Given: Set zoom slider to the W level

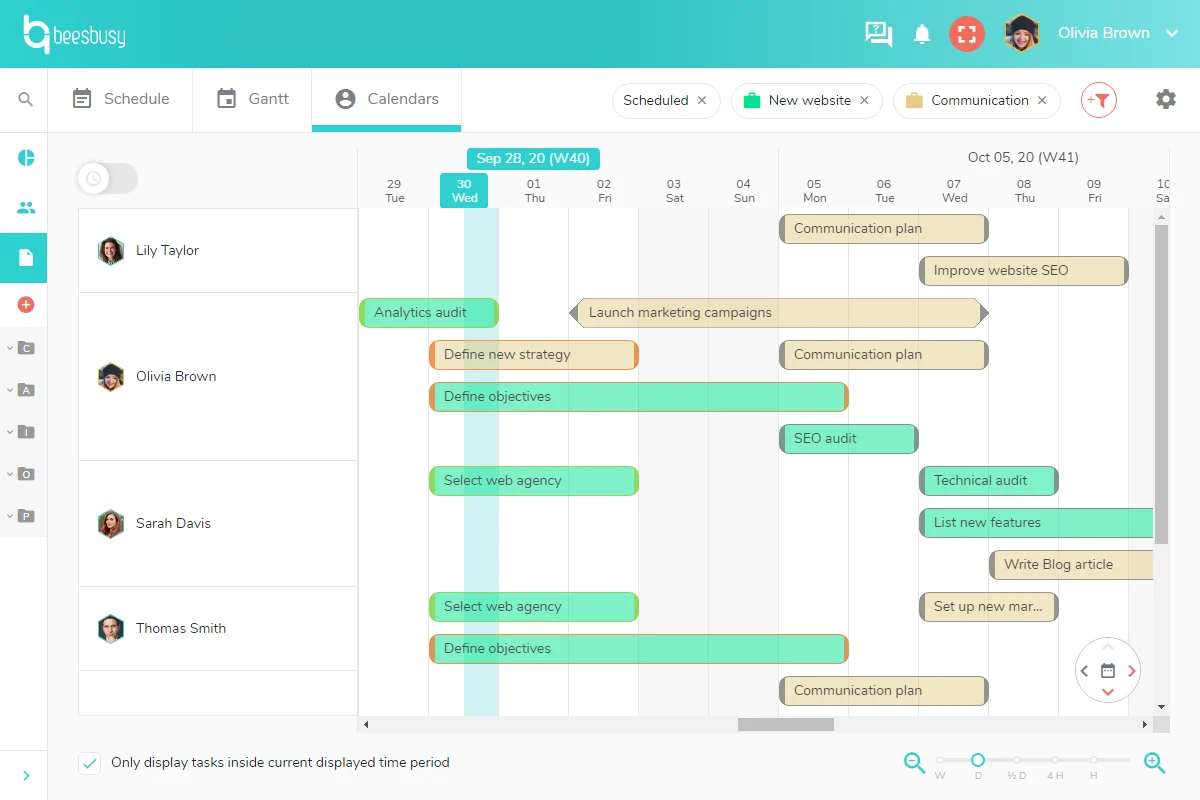Looking at the screenshot, I should coord(940,761).
